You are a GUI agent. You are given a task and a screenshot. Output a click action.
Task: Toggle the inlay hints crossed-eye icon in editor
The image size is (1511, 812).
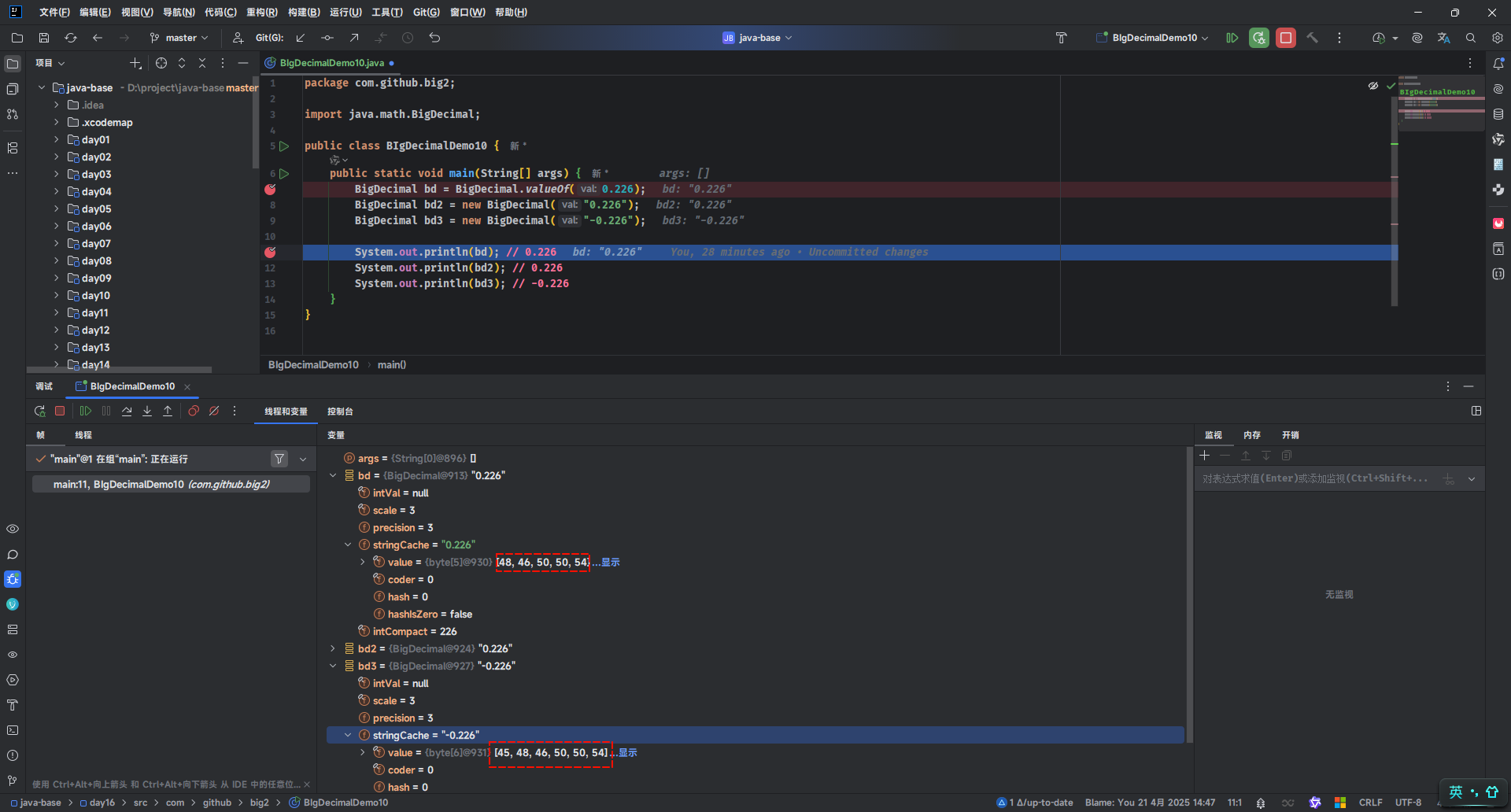[x=1373, y=86]
